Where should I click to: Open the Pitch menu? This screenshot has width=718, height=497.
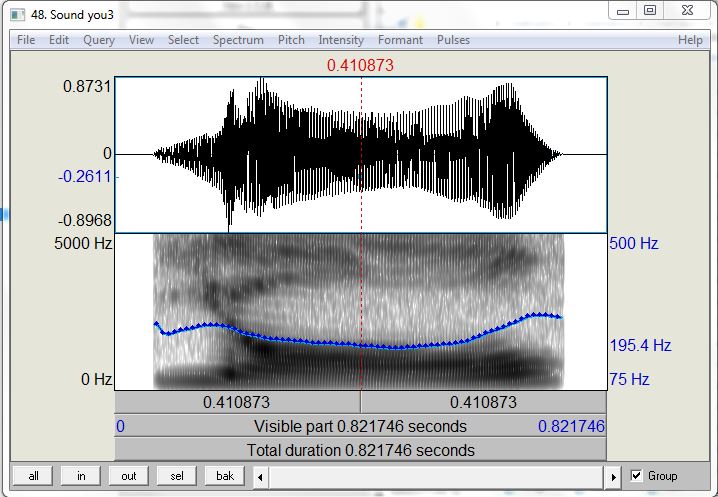pos(291,40)
